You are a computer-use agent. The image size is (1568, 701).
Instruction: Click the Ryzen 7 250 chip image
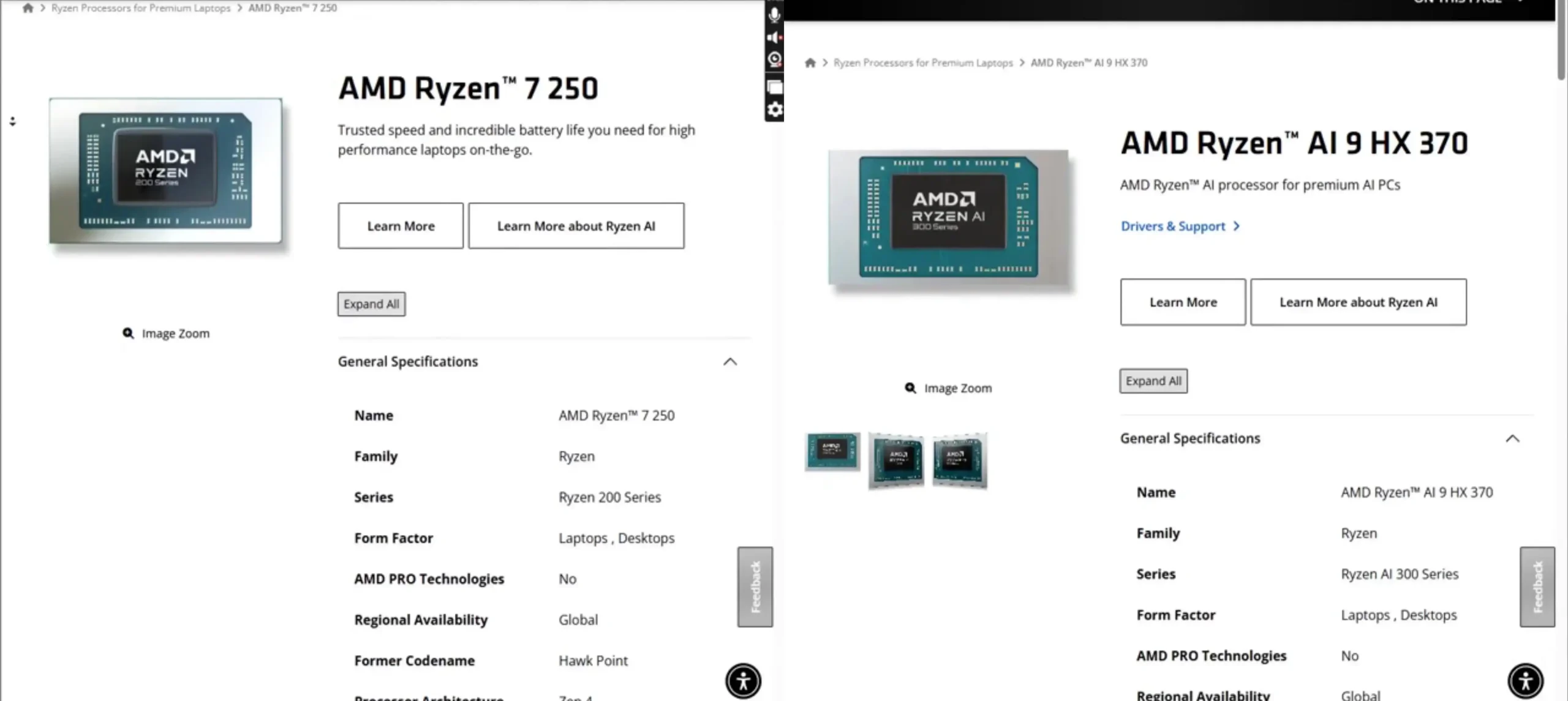165,171
